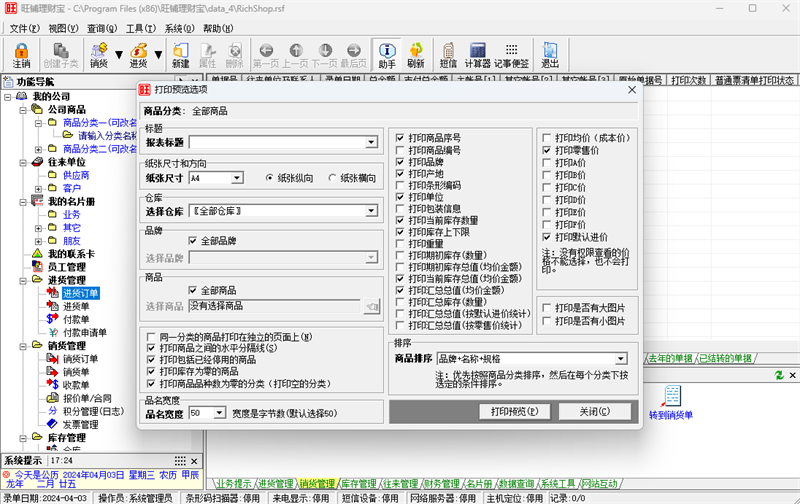Open 报价单/合同 tree item
The image size is (800, 504).
[x=87, y=398]
